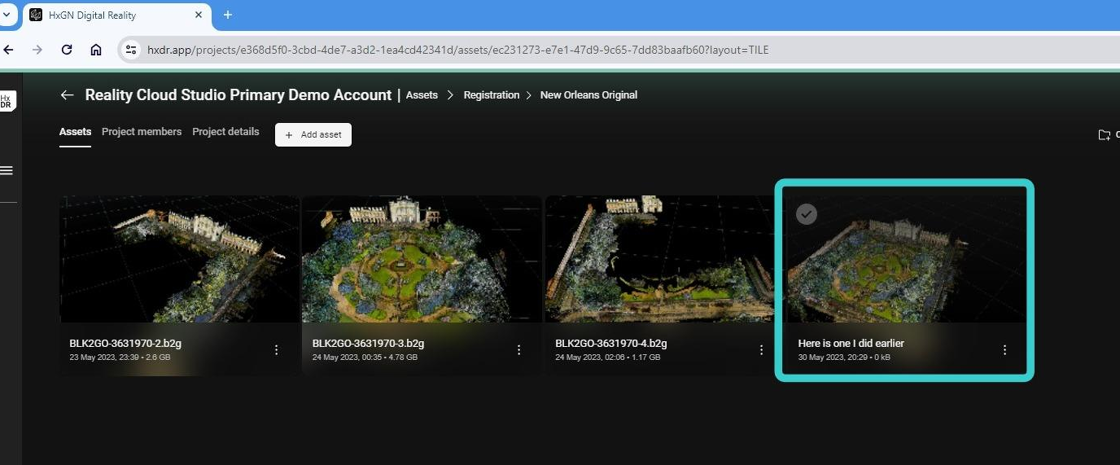Click the 'Here is one I did earlier' title

coord(851,344)
